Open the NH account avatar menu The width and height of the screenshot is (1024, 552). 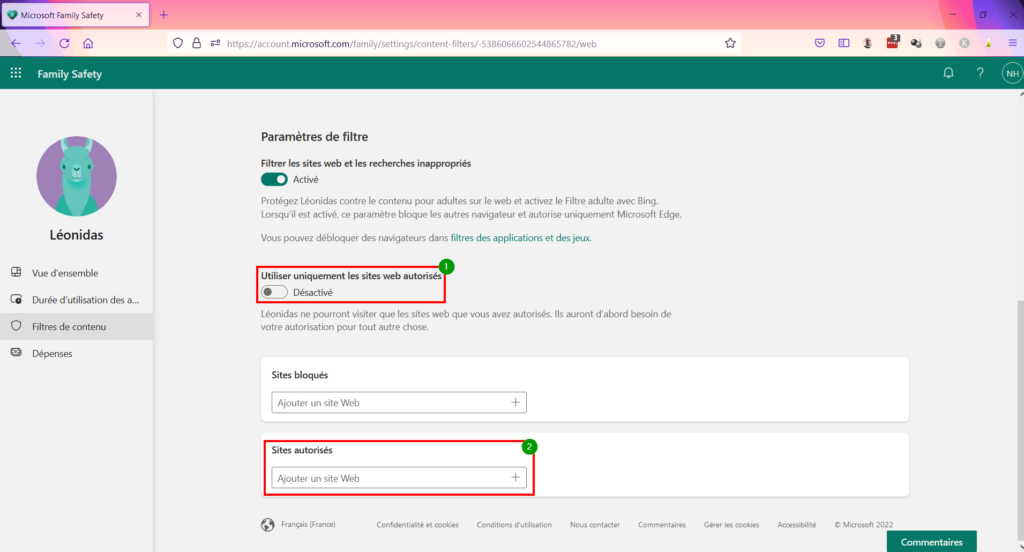tap(1012, 73)
